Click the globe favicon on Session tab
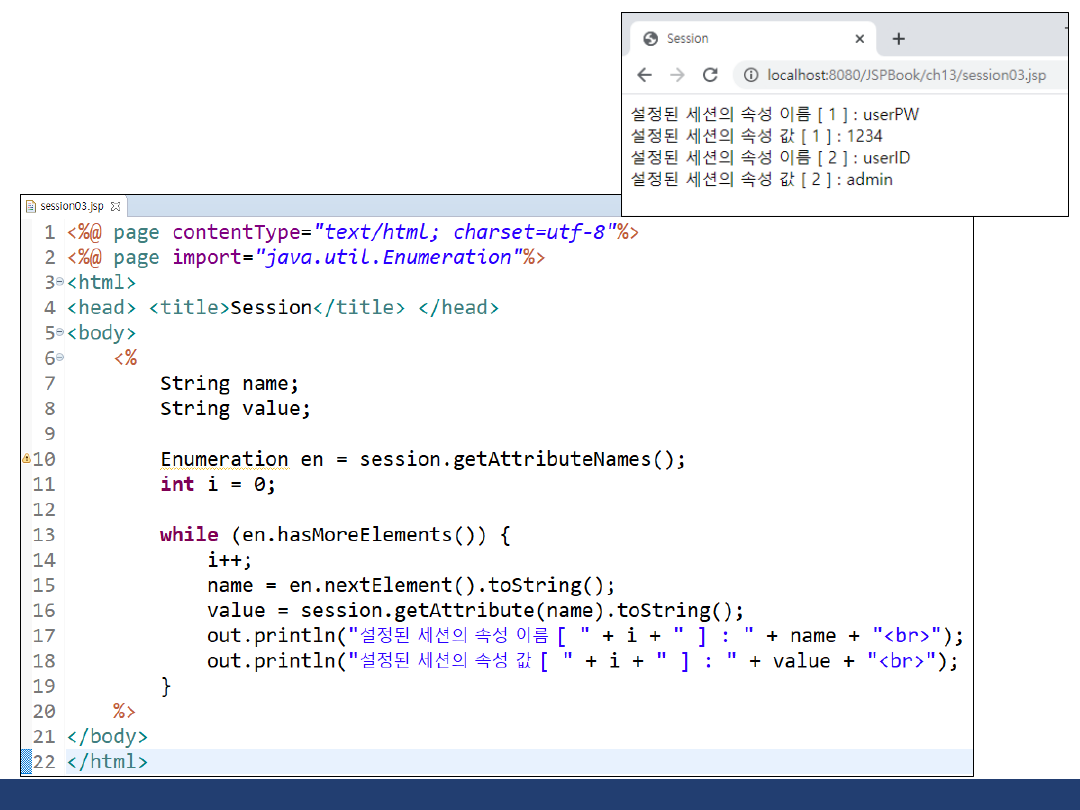Image resolution: width=1080 pixels, height=810 pixels. coord(650,39)
